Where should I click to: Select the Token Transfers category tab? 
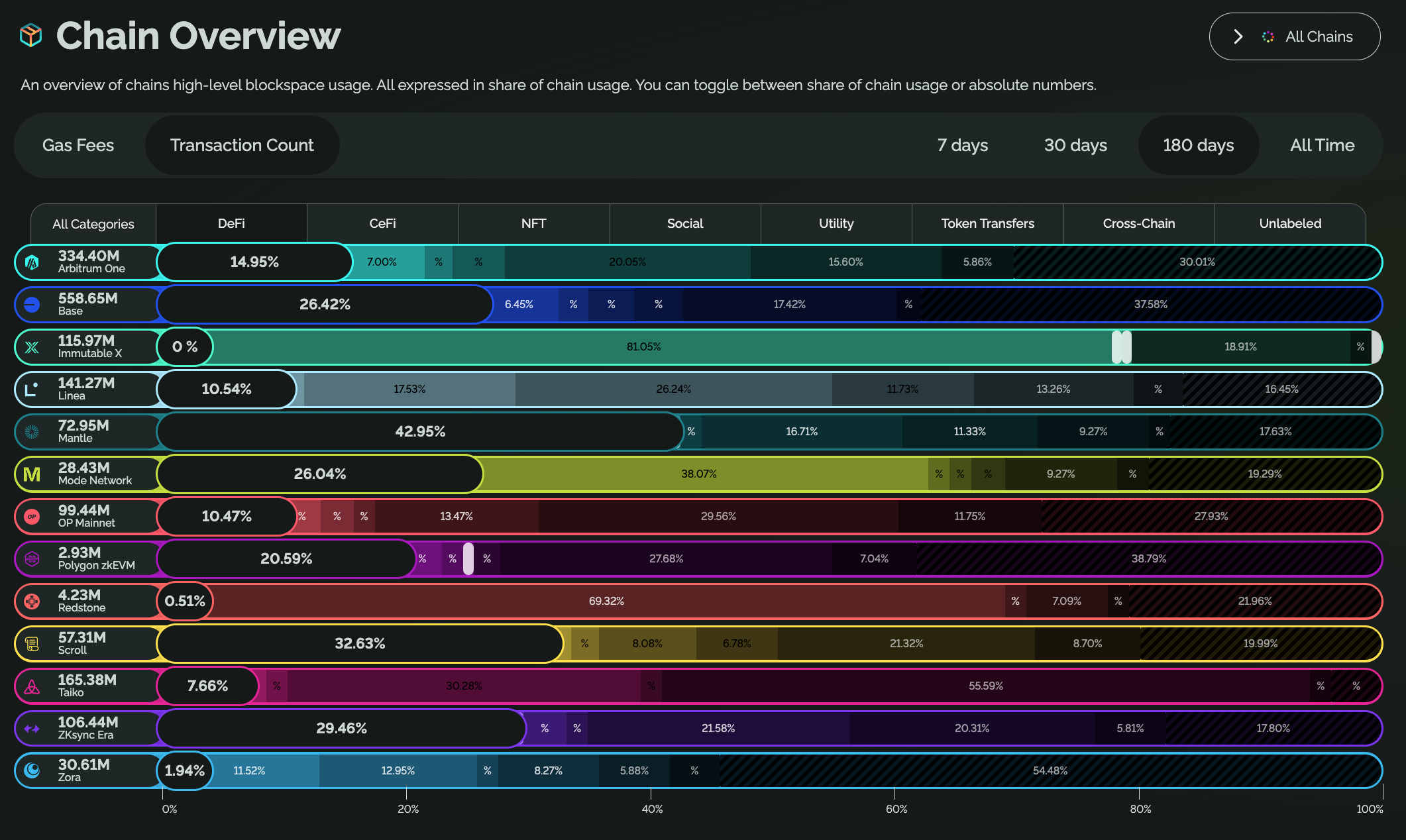[x=988, y=224]
